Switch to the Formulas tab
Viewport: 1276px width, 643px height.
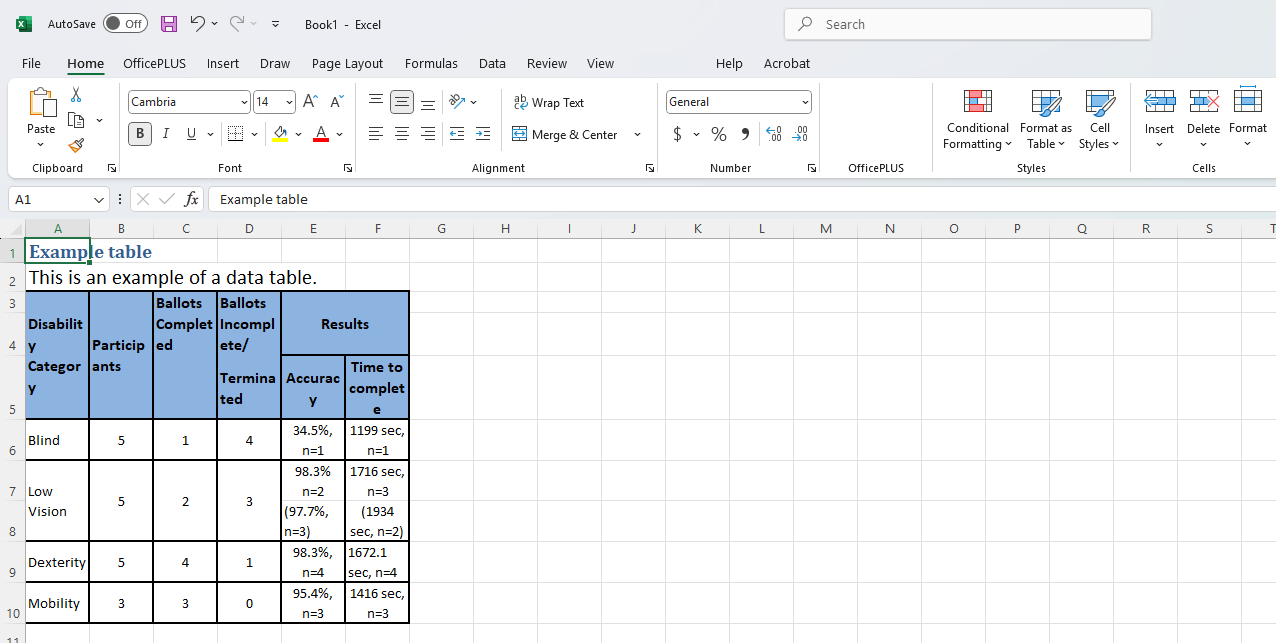click(431, 63)
